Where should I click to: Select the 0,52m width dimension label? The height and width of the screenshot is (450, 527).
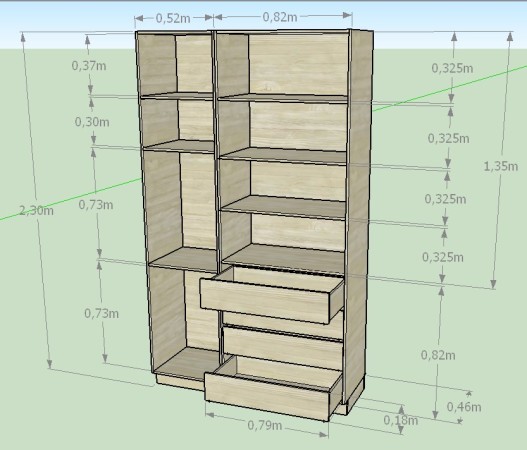pyautogui.click(x=173, y=18)
